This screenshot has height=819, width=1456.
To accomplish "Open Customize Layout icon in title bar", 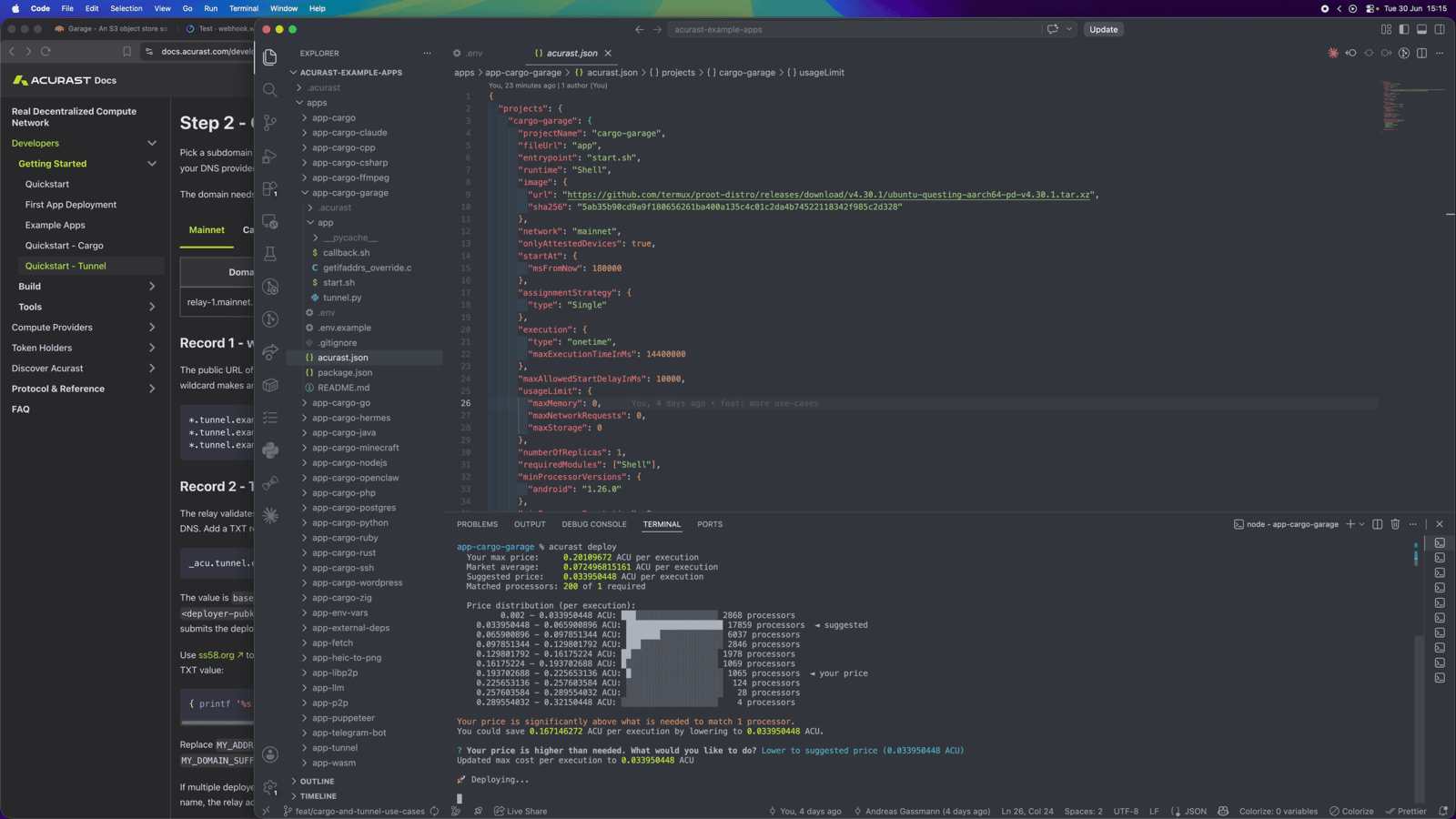I will (x=1387, y=29).
